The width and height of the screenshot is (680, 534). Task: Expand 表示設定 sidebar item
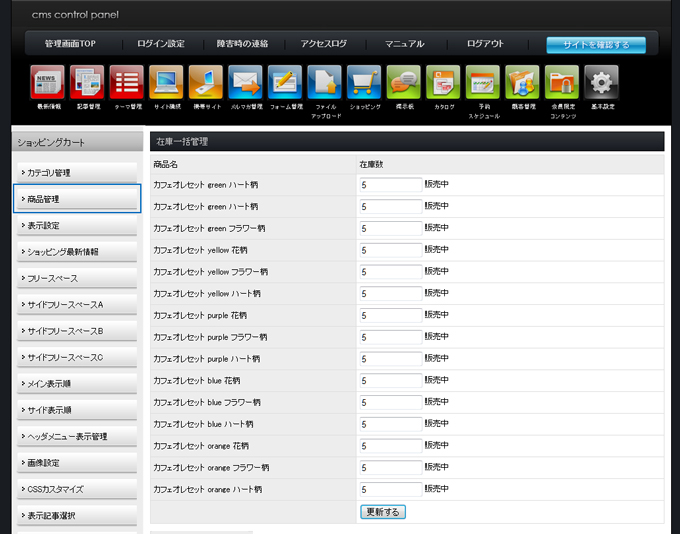coord(77,226)
